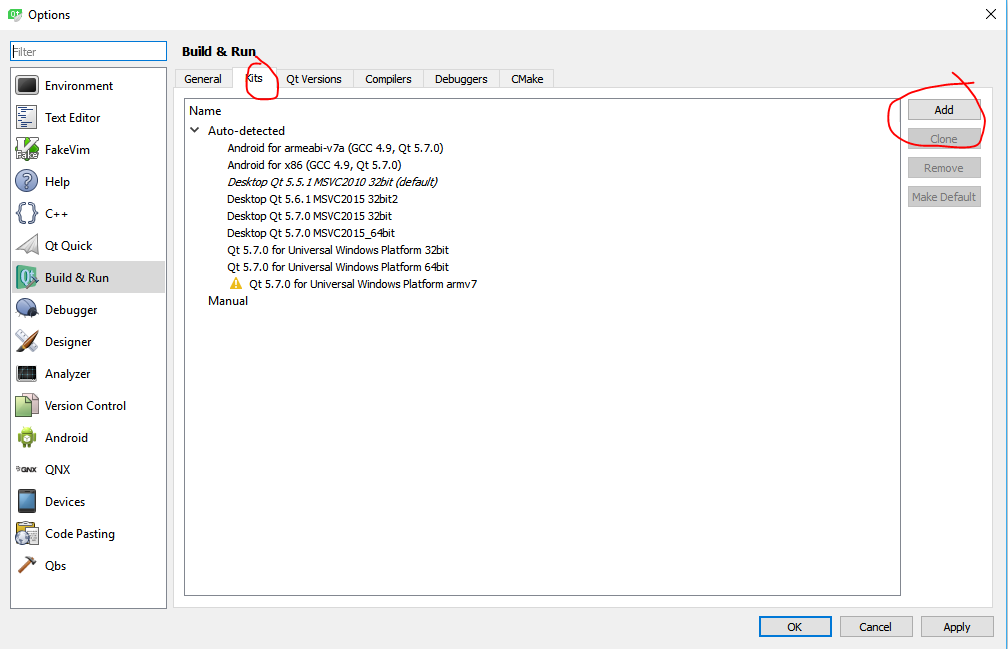1008x649 pixels.
Task: Select Desktop Qt 5.5.1 MSVC2010 32bit kit
Action: point(332,182)
